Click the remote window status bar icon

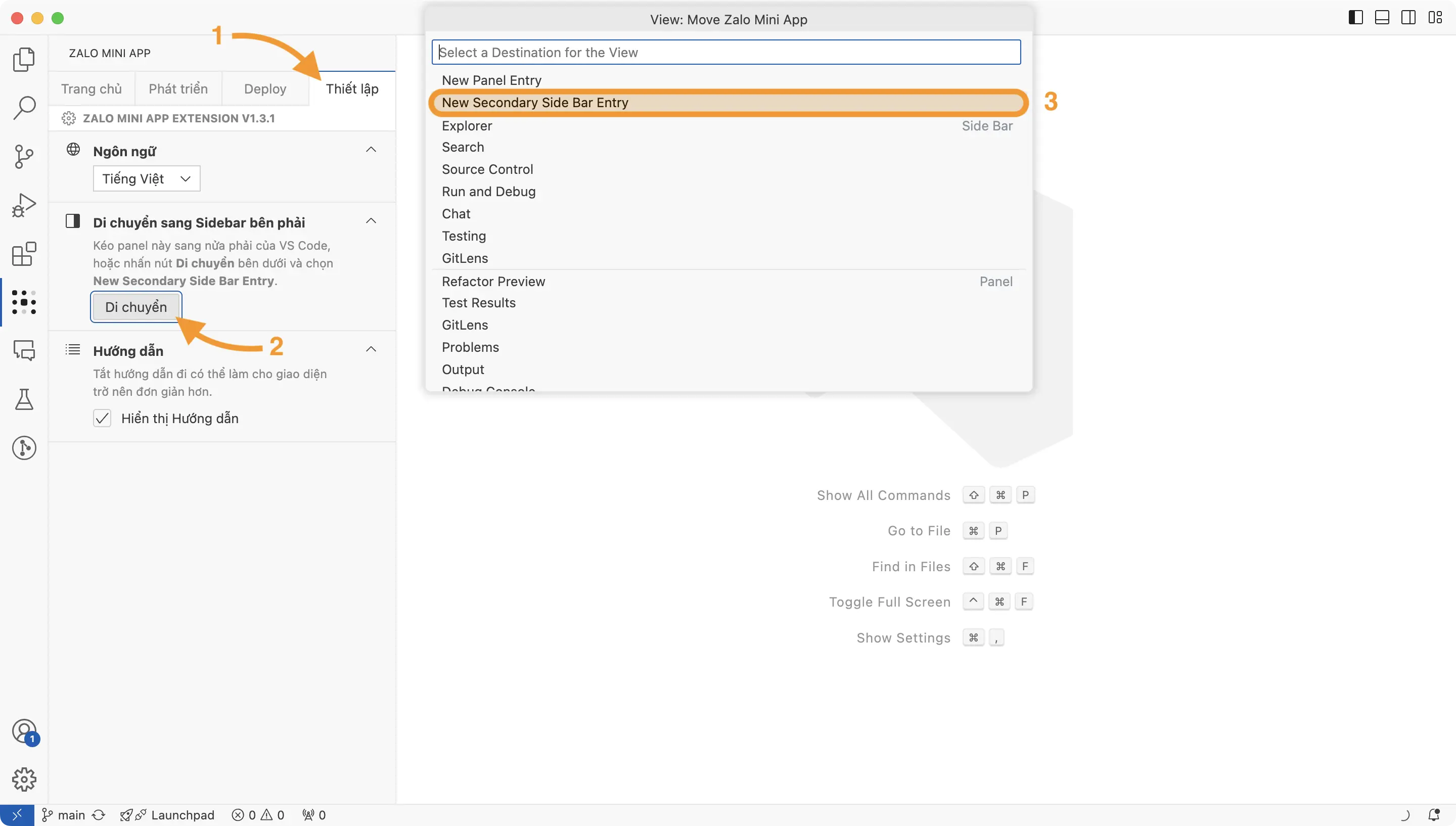tap(17, 815)
